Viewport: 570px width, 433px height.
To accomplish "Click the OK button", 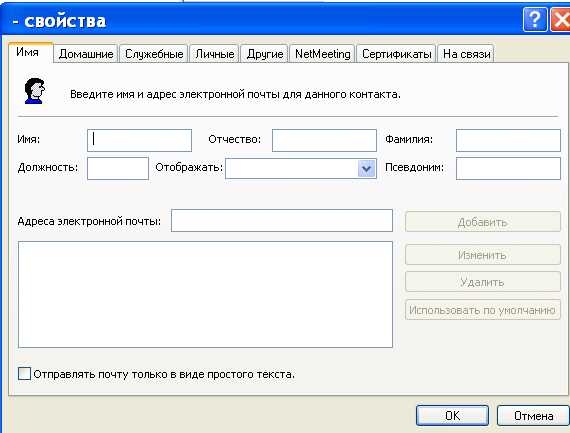I will tap(452, 416).
